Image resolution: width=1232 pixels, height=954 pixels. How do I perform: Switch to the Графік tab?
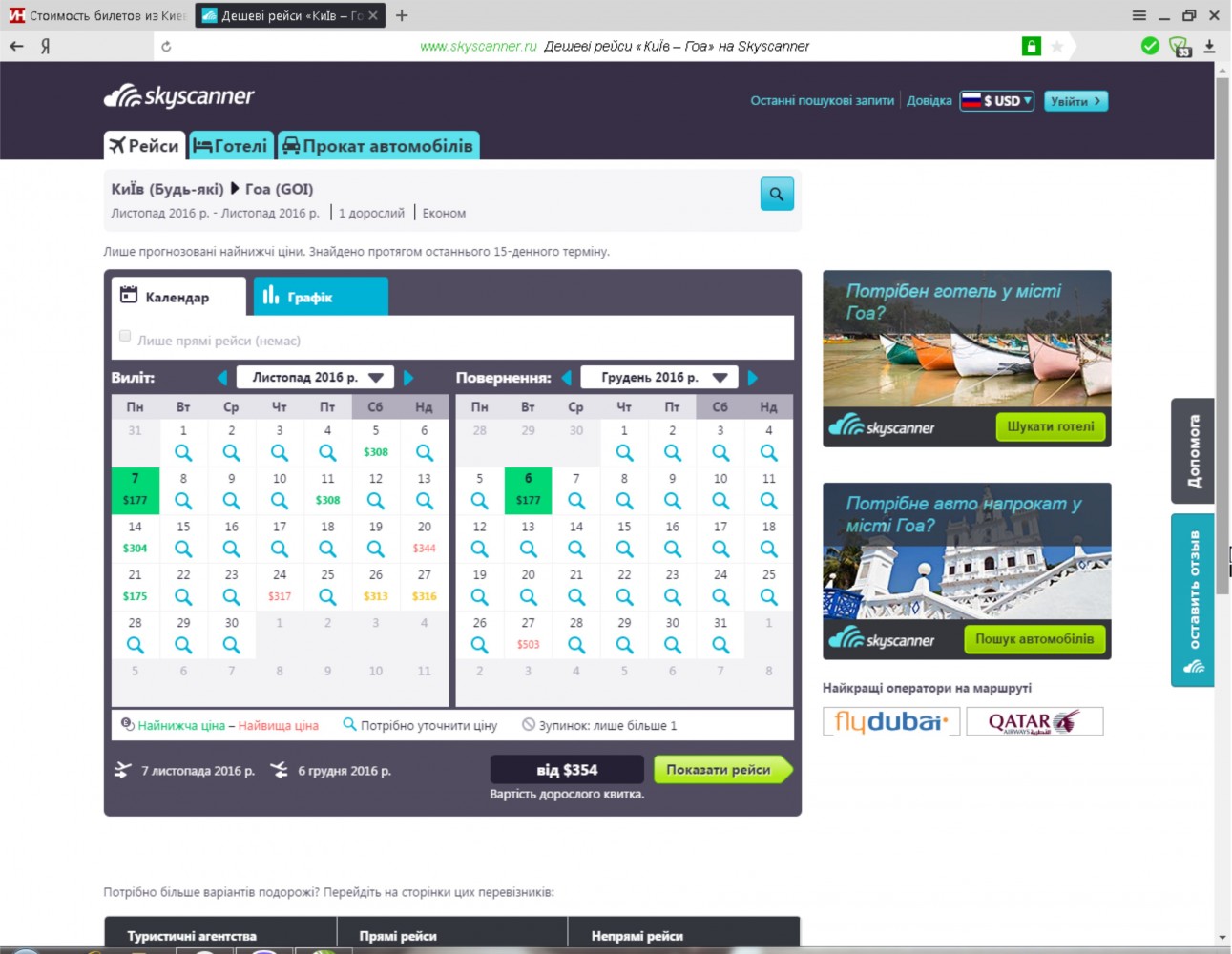click(x=321, y=297)
